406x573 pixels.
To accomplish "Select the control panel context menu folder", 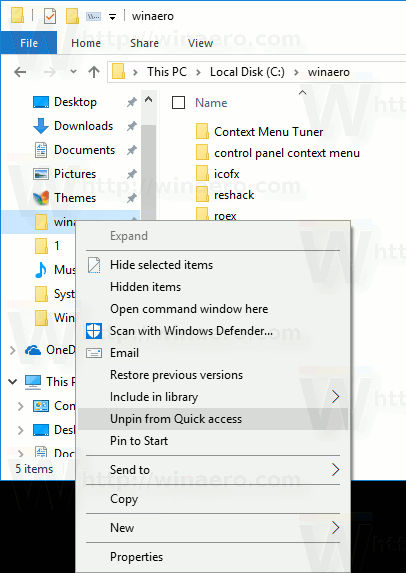I will point(278,153).
